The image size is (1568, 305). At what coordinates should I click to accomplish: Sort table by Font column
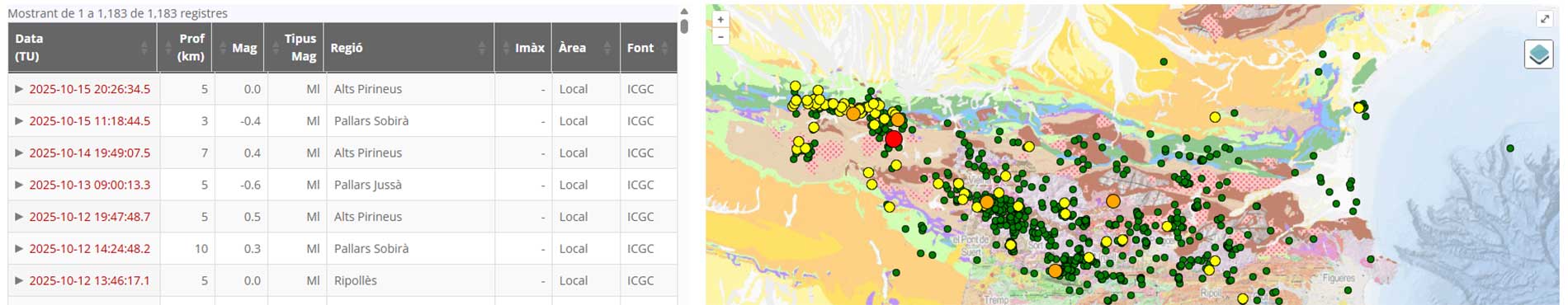[x=649, y=48]
